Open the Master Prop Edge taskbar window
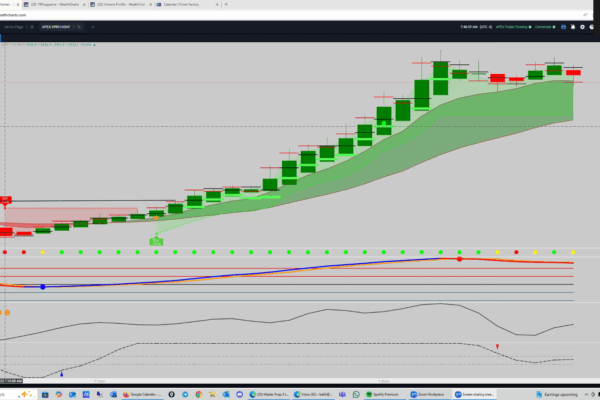This screenshot has width=600, height=400. (269, 394)
